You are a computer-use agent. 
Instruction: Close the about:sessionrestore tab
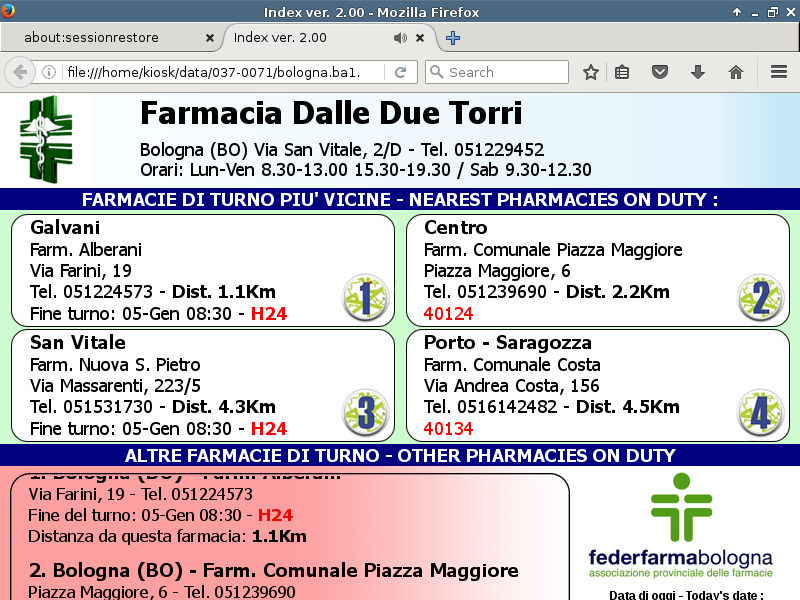point(210,38)
